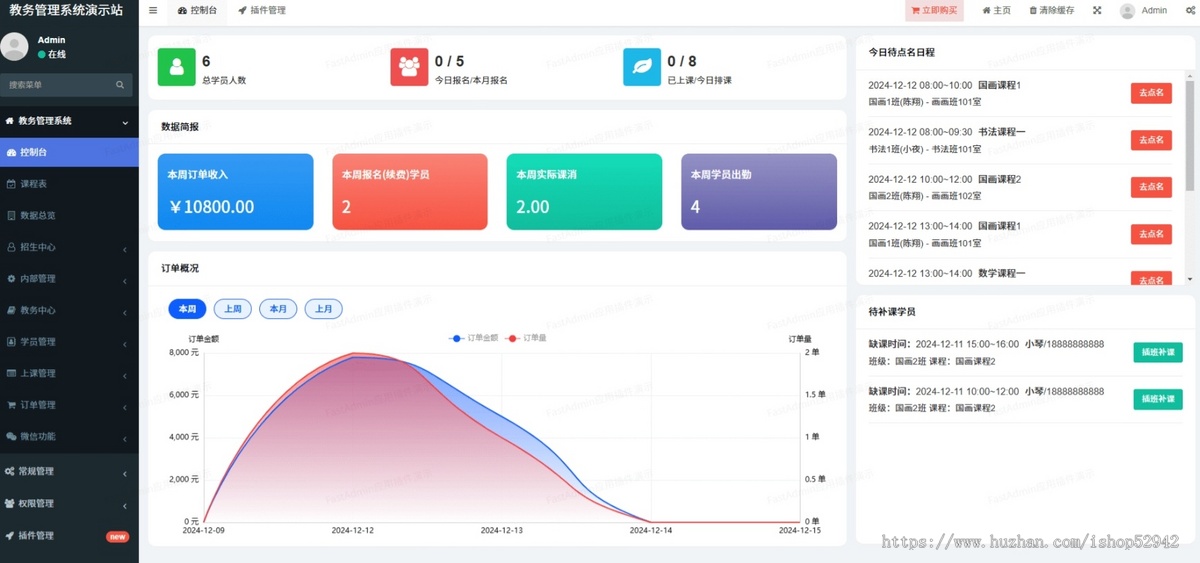Click the calendar icon beside 课程表 in sidebar
1200x563 pixels.
tap(11, 184)
